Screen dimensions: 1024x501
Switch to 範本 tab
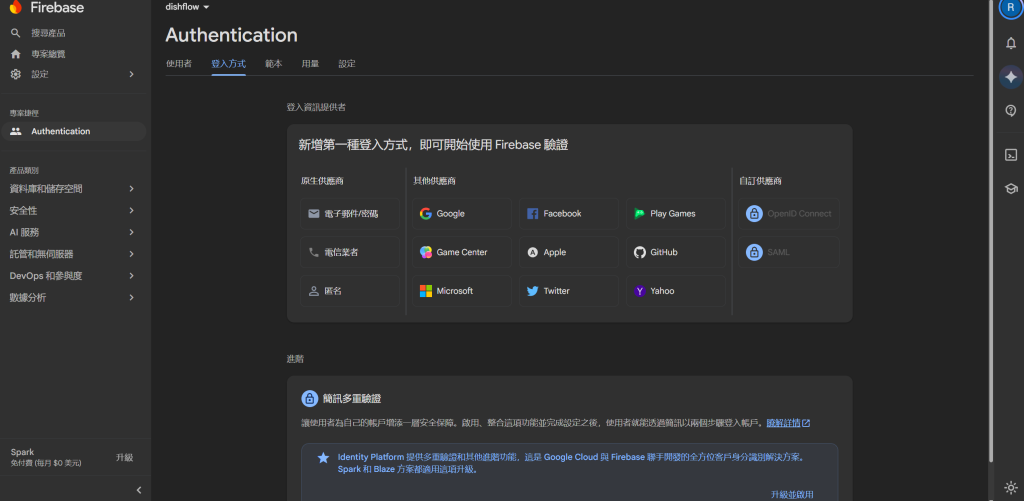click(274, 64)
